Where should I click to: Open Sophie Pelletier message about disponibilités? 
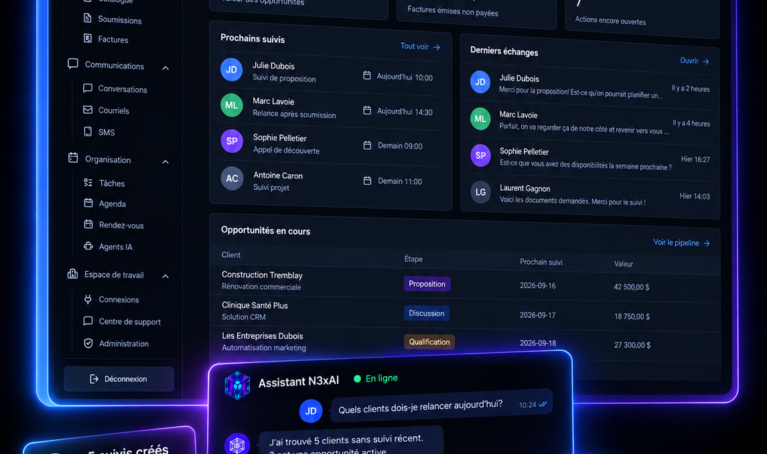[x=589, y=158]
